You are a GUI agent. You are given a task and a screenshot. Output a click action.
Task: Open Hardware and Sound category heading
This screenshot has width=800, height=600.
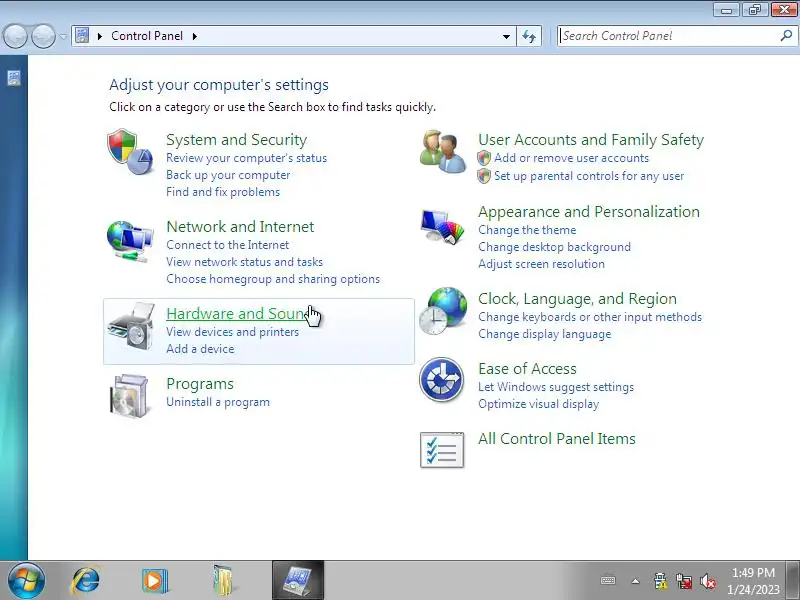pyautogui.click(x=237, y=314)
